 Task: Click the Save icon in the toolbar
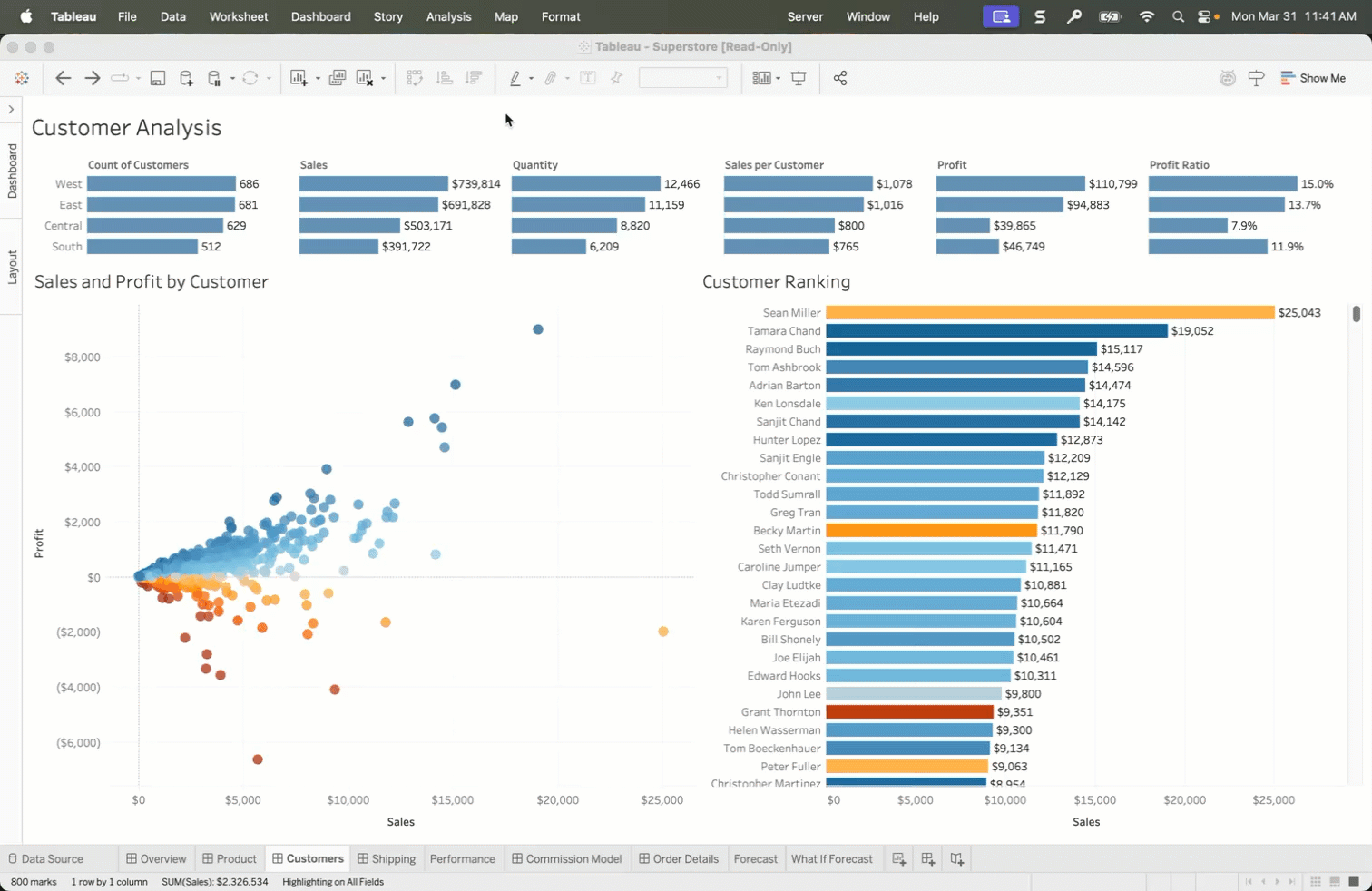click(x=158, y=78)
